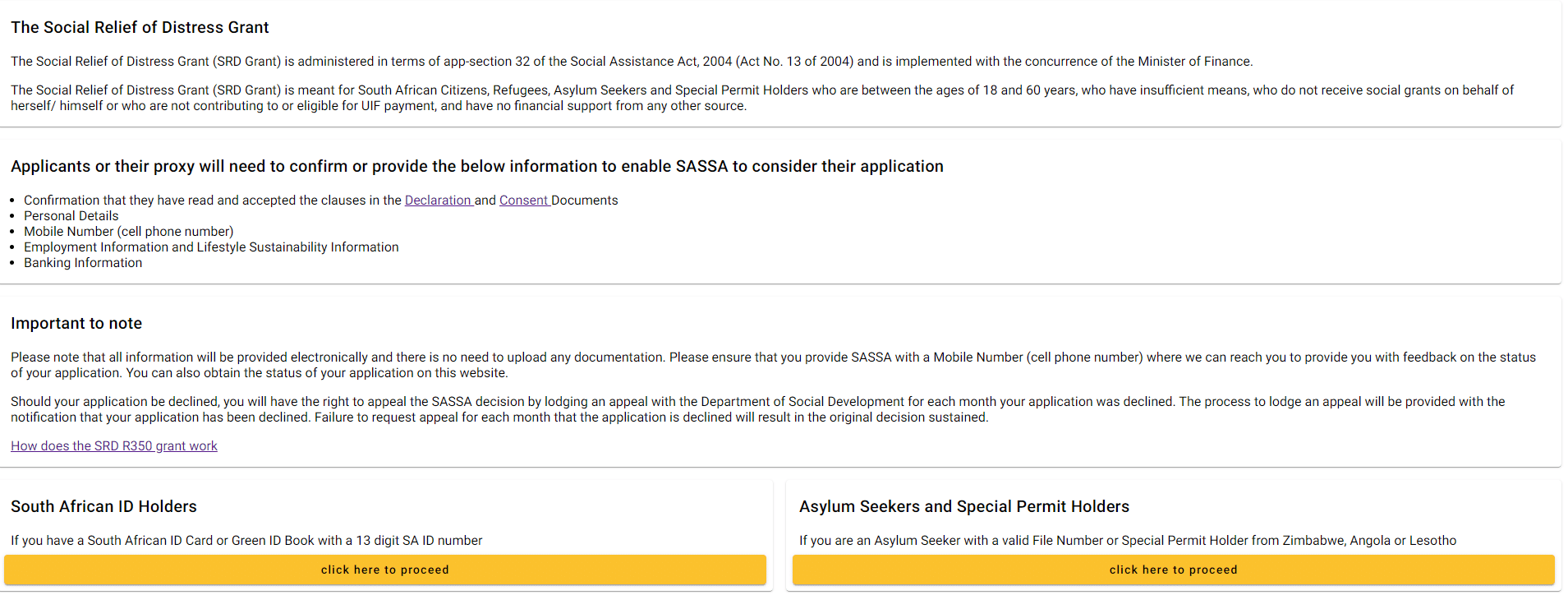Viewport: 1568px width, 595px height.
Task: Click the paragraph citing the Social Assistance Act
Action: [631, 62]
